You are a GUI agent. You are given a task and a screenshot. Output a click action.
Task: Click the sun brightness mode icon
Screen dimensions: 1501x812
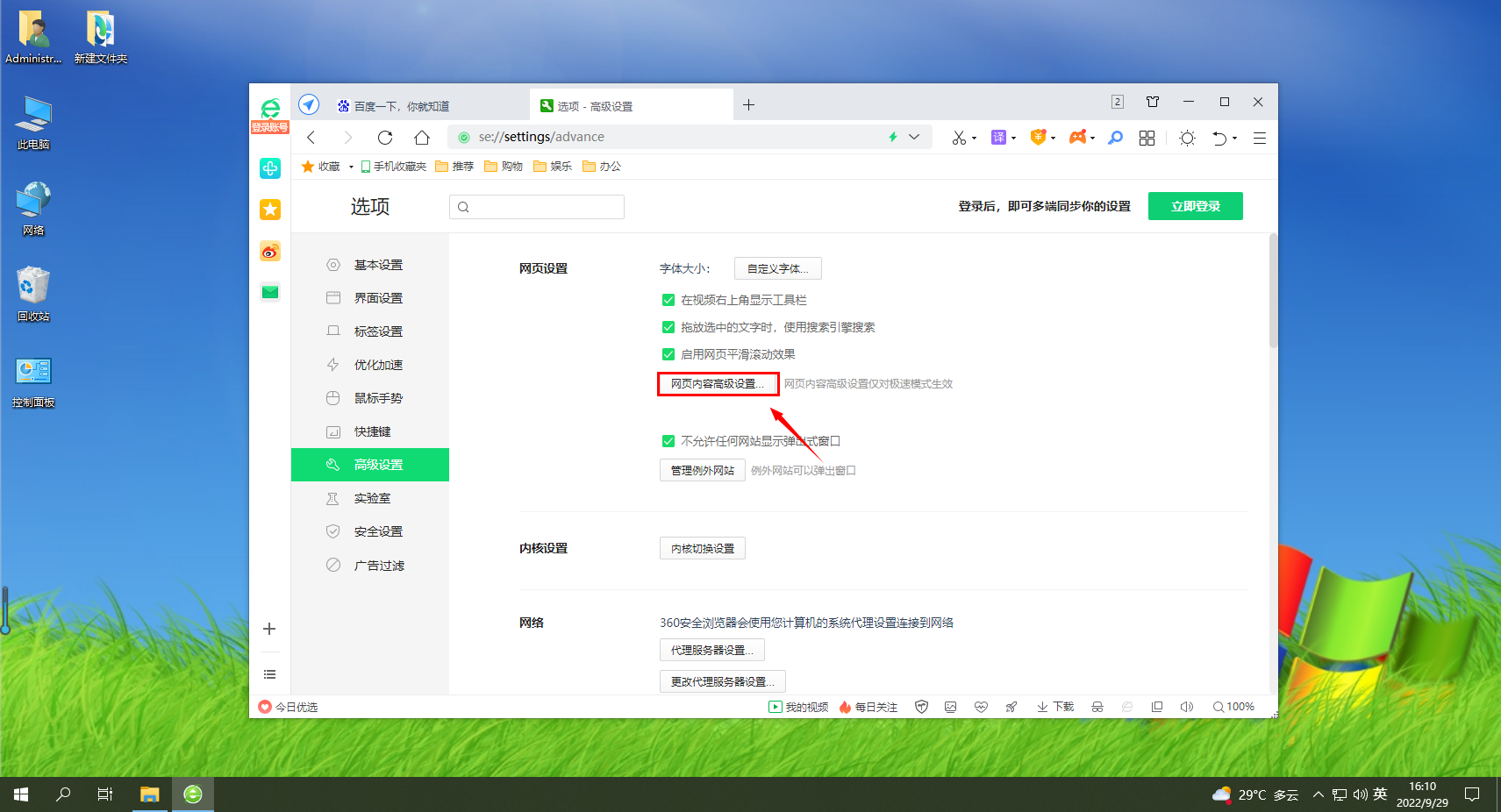pos(1187,138)
